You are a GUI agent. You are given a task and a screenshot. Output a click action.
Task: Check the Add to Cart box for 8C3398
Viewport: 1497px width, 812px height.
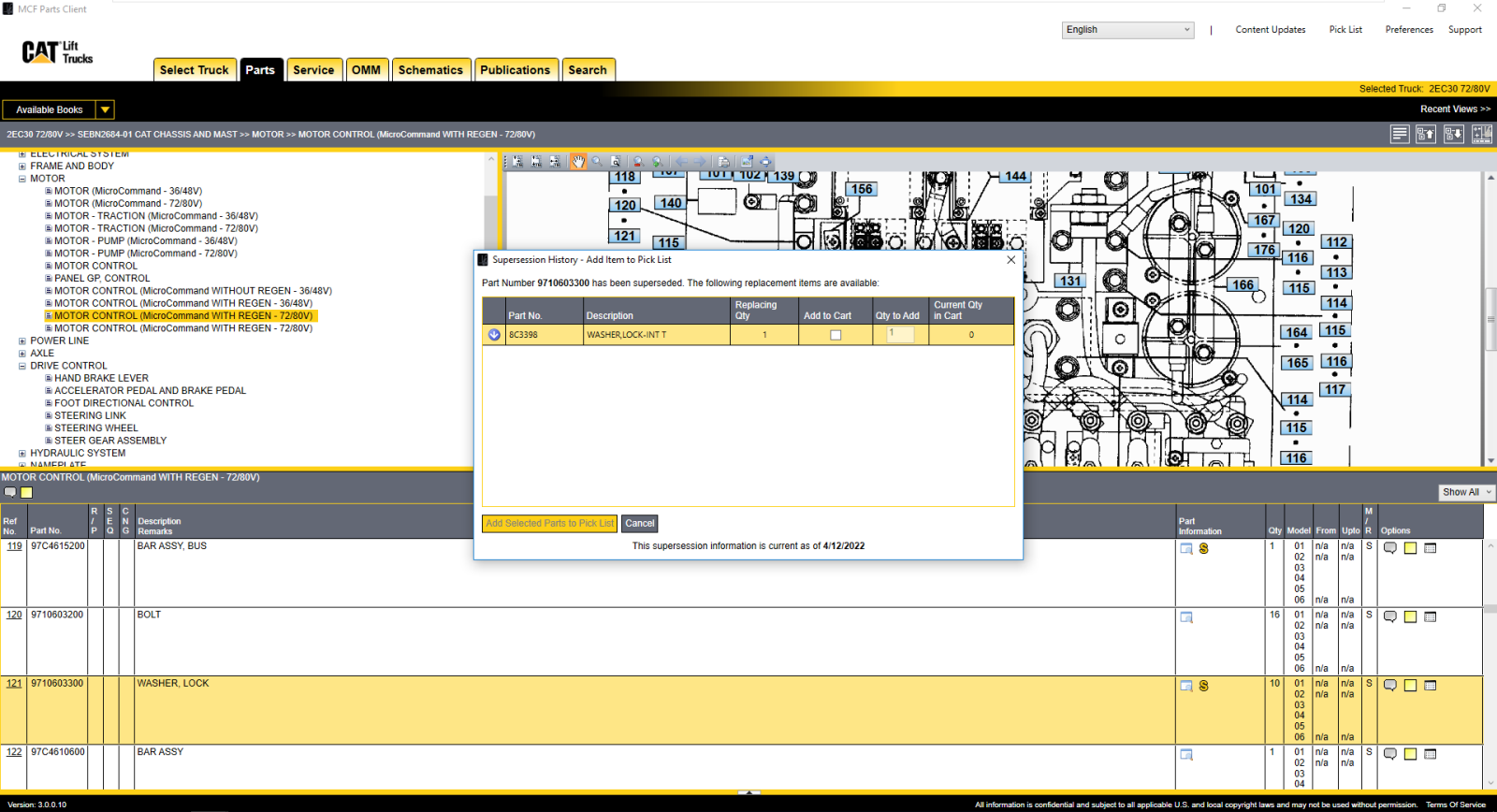(x=836, y=335)
